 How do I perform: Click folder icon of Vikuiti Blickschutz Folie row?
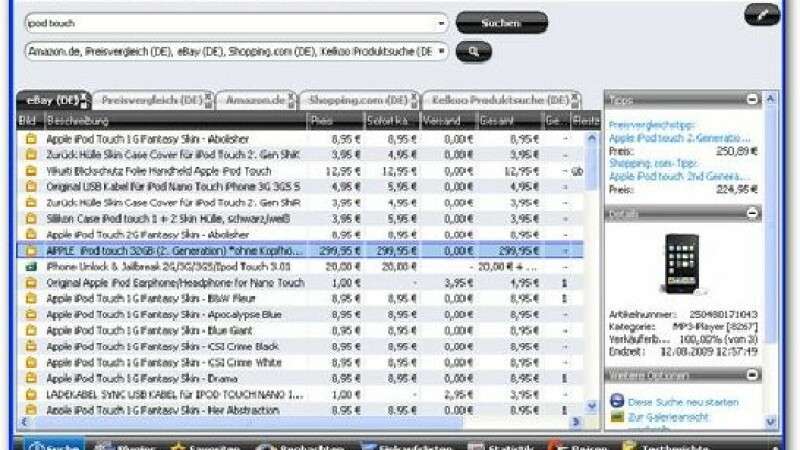coord(31,170)
